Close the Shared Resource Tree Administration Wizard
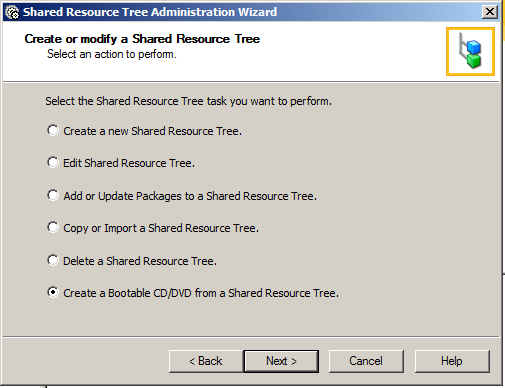505x388 pixels. 490,12
